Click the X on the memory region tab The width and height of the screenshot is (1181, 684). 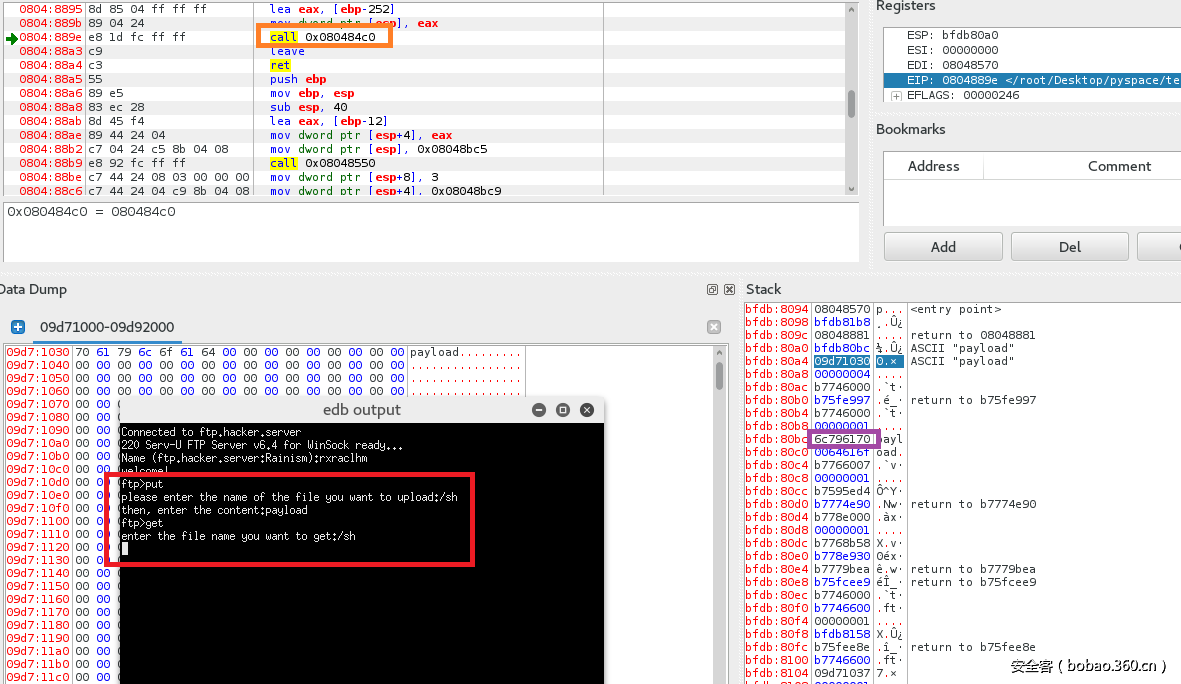714,327
